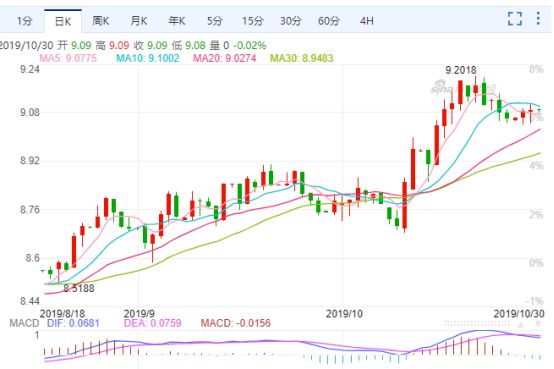The height and width of the screenshot is (369, 554).
Task: Click the 9.08 price axis label
Action: point(30,113)
